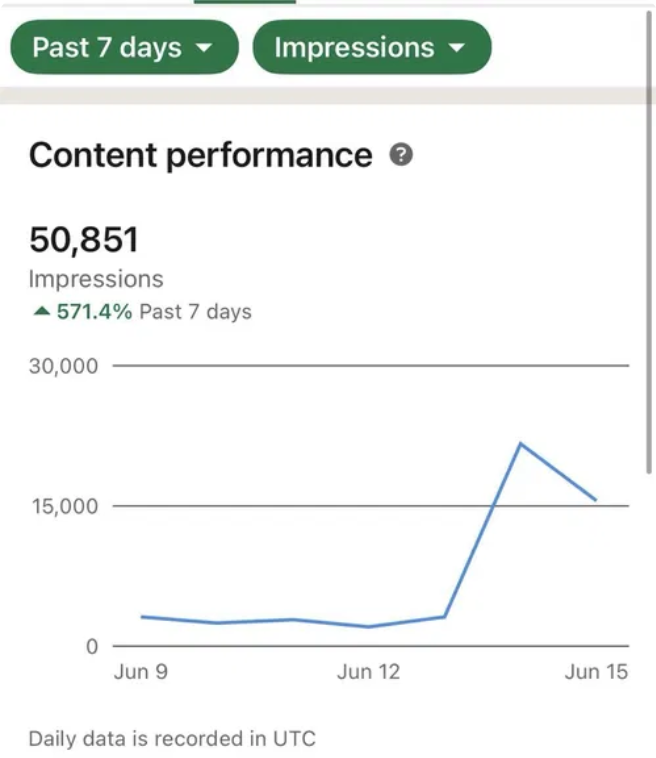The image size is (656, 758).
Task: Click the 50,851 impressions total
Action: [84, 240]
